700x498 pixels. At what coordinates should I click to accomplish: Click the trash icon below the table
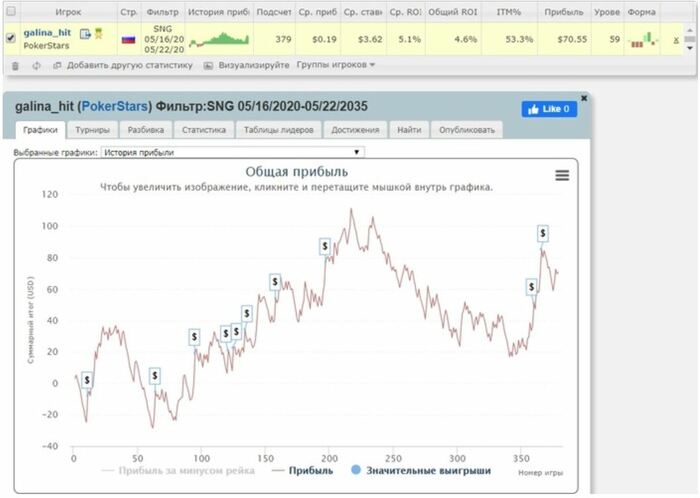coord(15,66)
